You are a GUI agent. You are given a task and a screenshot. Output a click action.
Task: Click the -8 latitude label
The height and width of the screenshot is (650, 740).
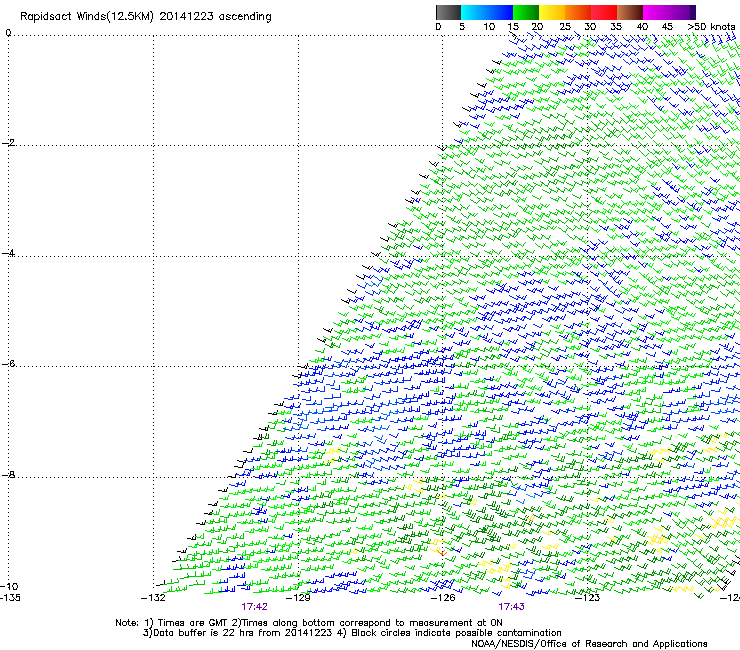pos(8,474)
